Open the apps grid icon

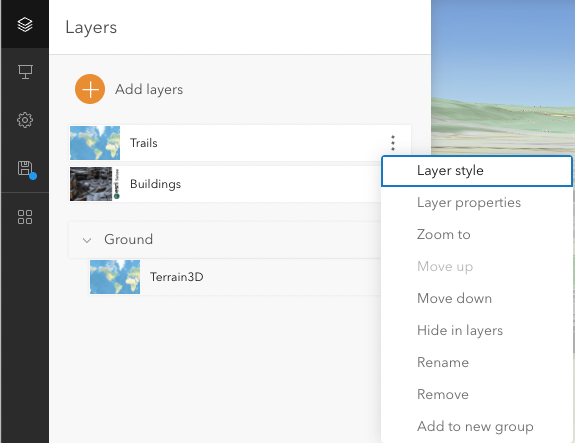(25, 217)
